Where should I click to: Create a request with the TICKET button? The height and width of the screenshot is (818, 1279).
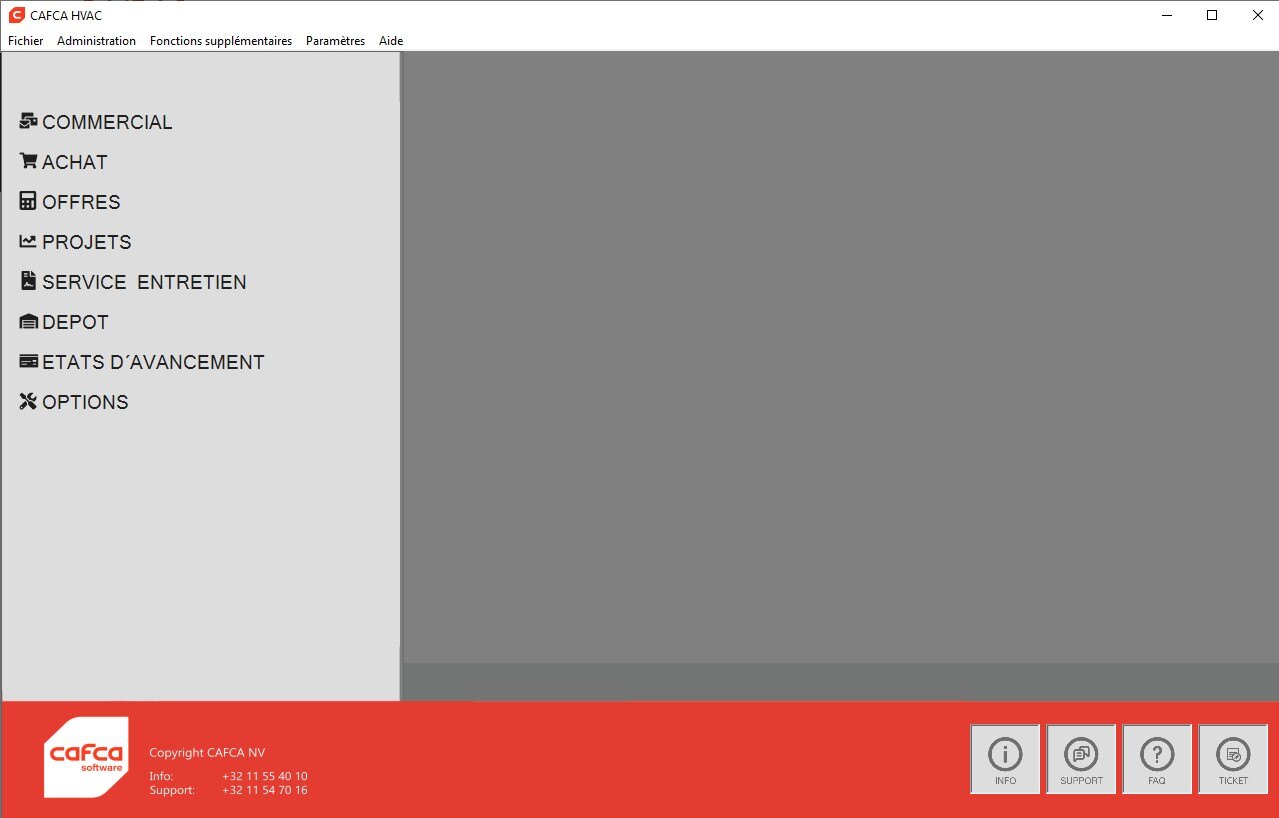coord(1233,759)
